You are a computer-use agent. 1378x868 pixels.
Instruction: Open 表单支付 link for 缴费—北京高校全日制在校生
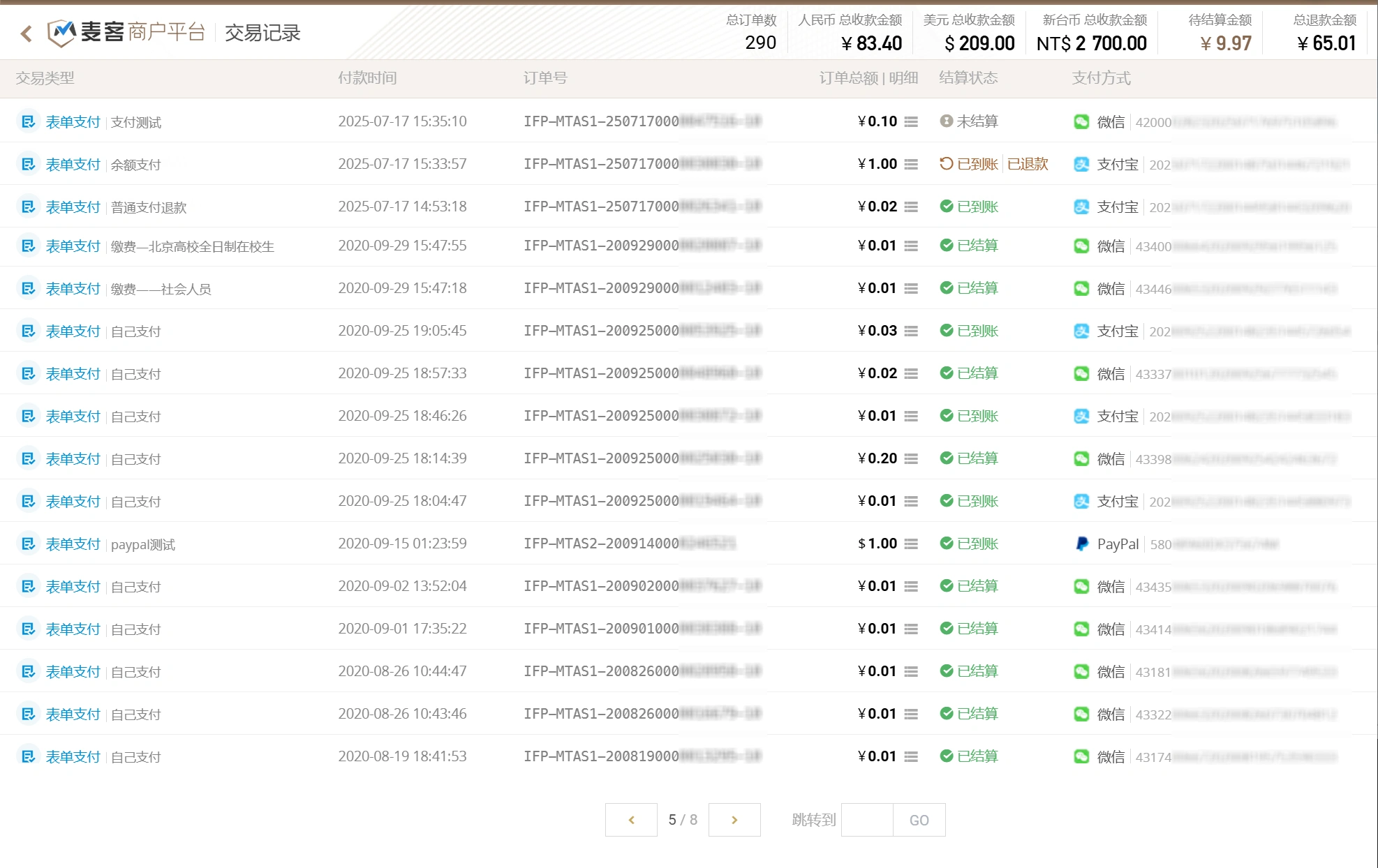(x=73, y=246)
